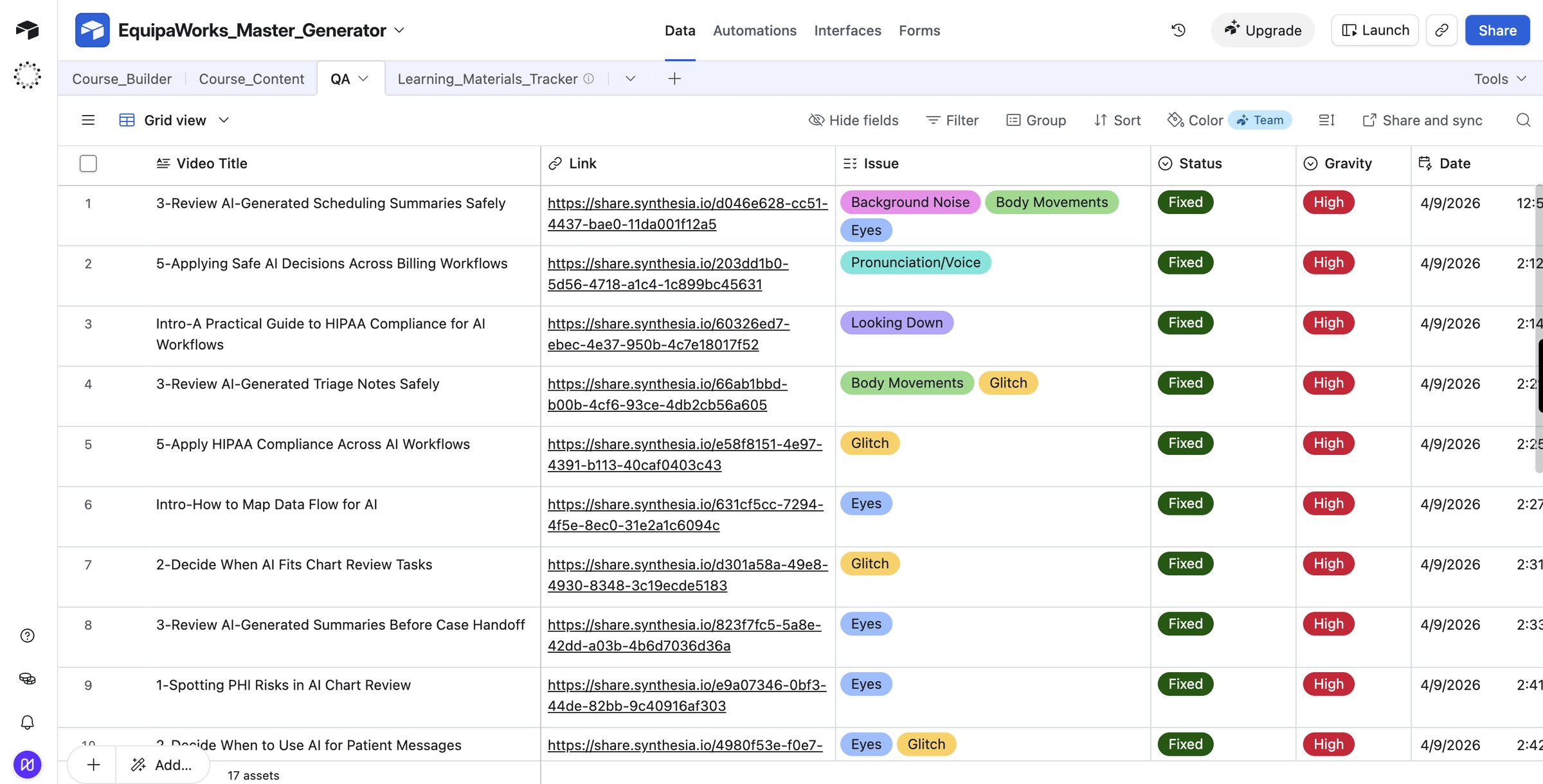Click the Pronunciation/Voice tag in row 2
1543x784 pixels.
916,262
